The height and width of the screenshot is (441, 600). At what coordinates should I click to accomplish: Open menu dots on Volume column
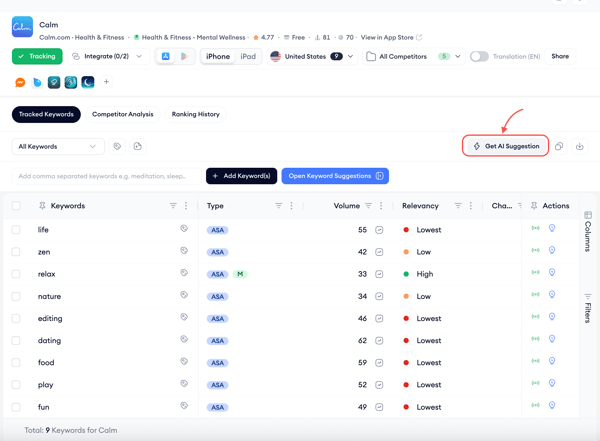[x=381, y=206]
